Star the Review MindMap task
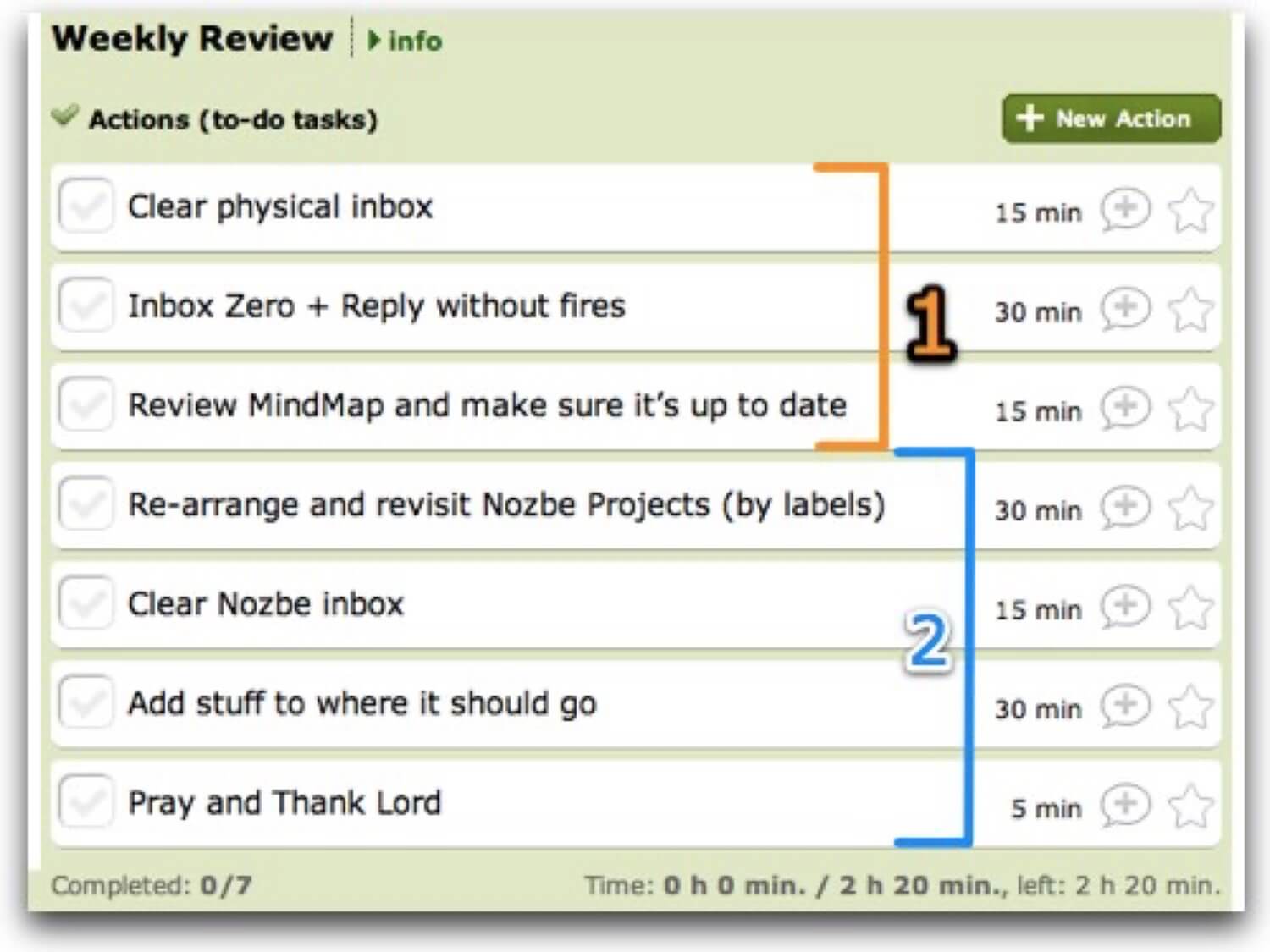1270x952 pixels. click(1191, 409)
